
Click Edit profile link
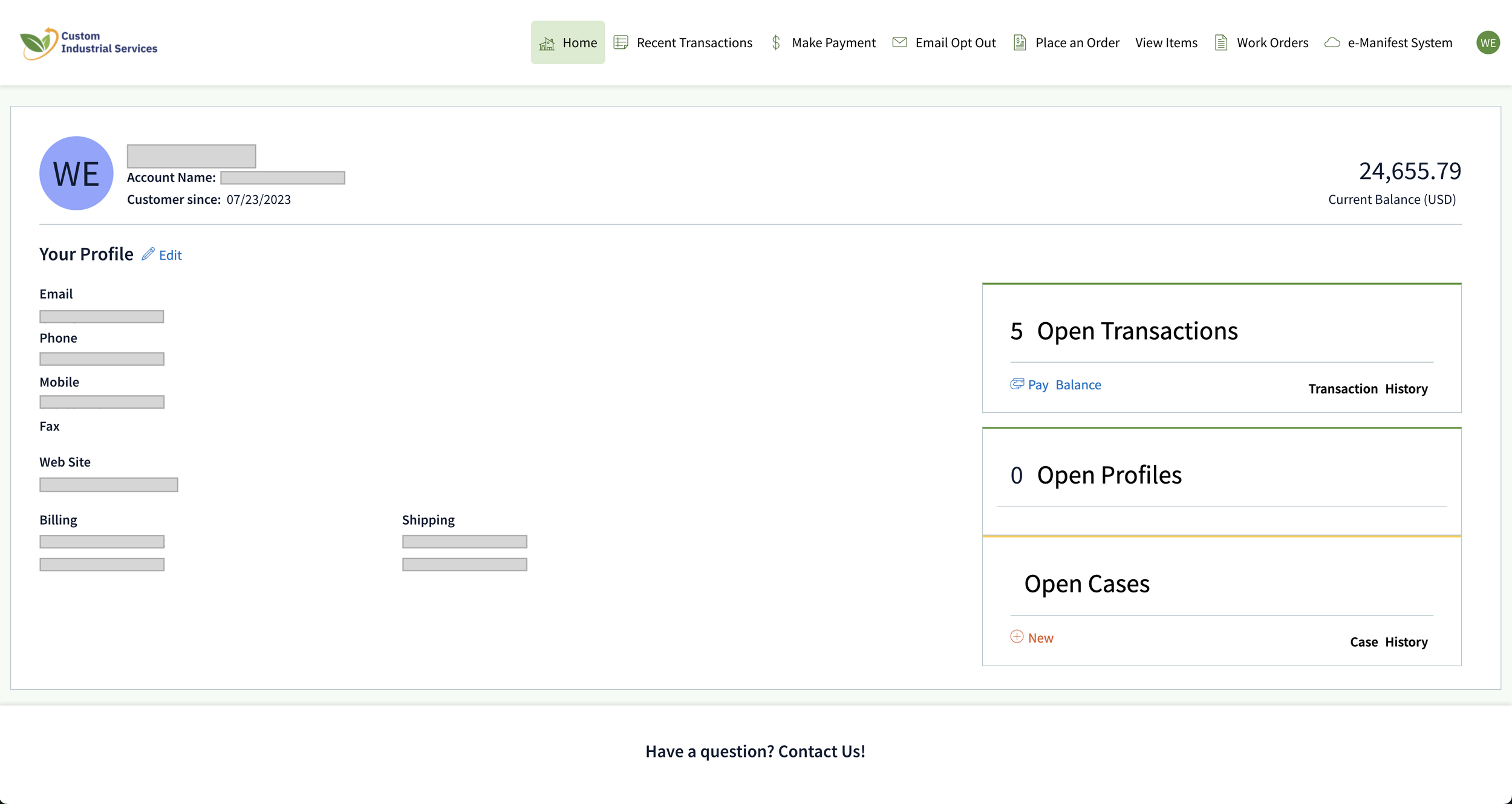tap(170, 255)
